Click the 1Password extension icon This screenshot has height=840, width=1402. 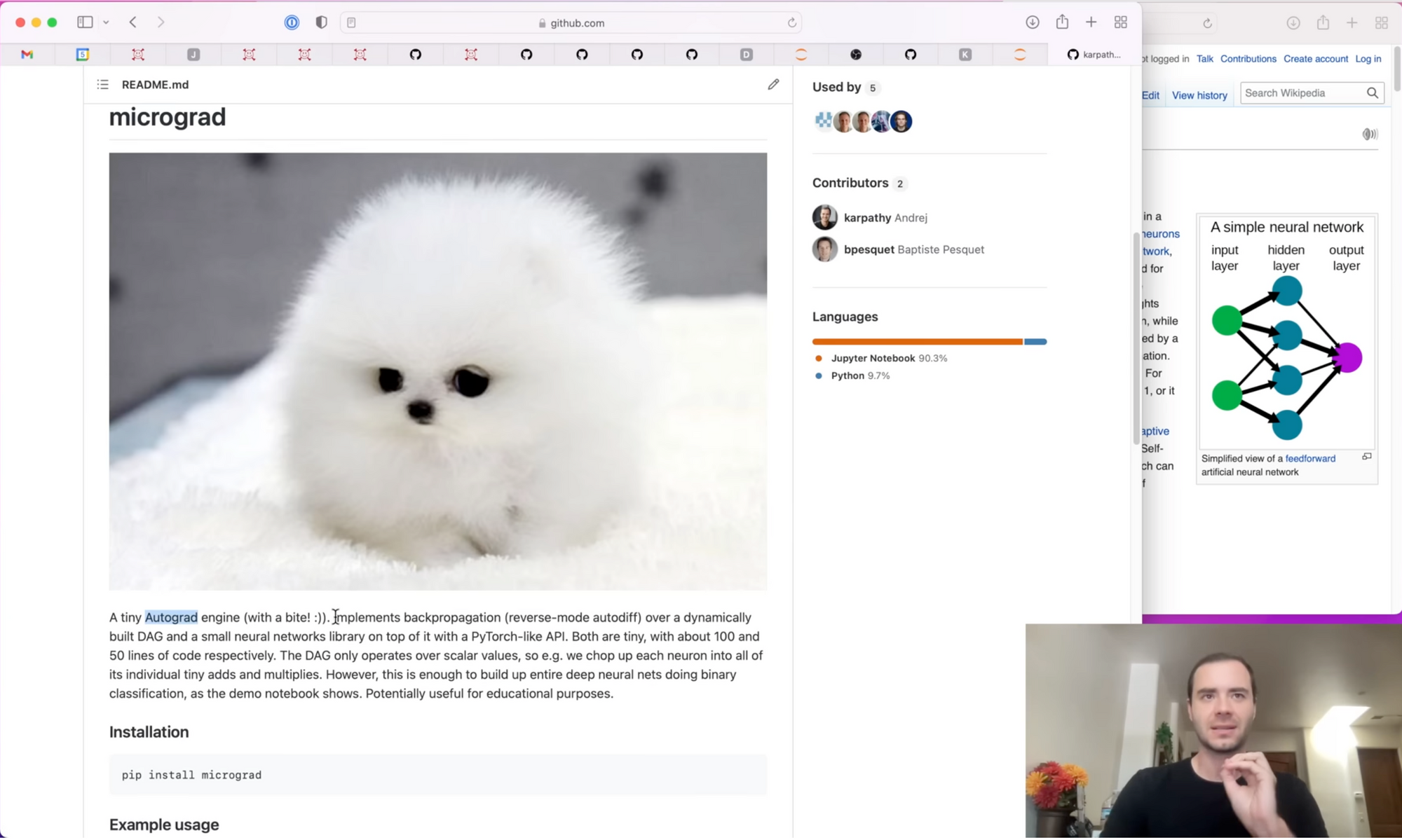point(292,22)
